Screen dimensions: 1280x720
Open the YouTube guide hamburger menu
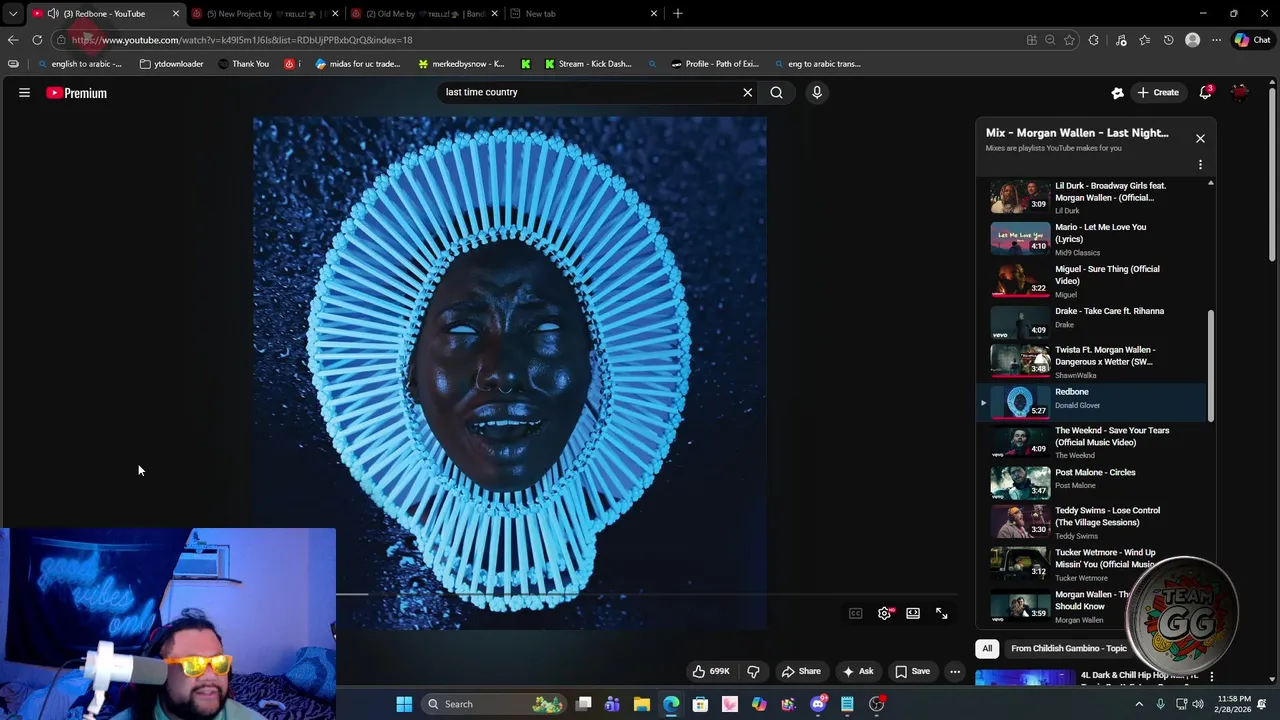tap(24, 93)
